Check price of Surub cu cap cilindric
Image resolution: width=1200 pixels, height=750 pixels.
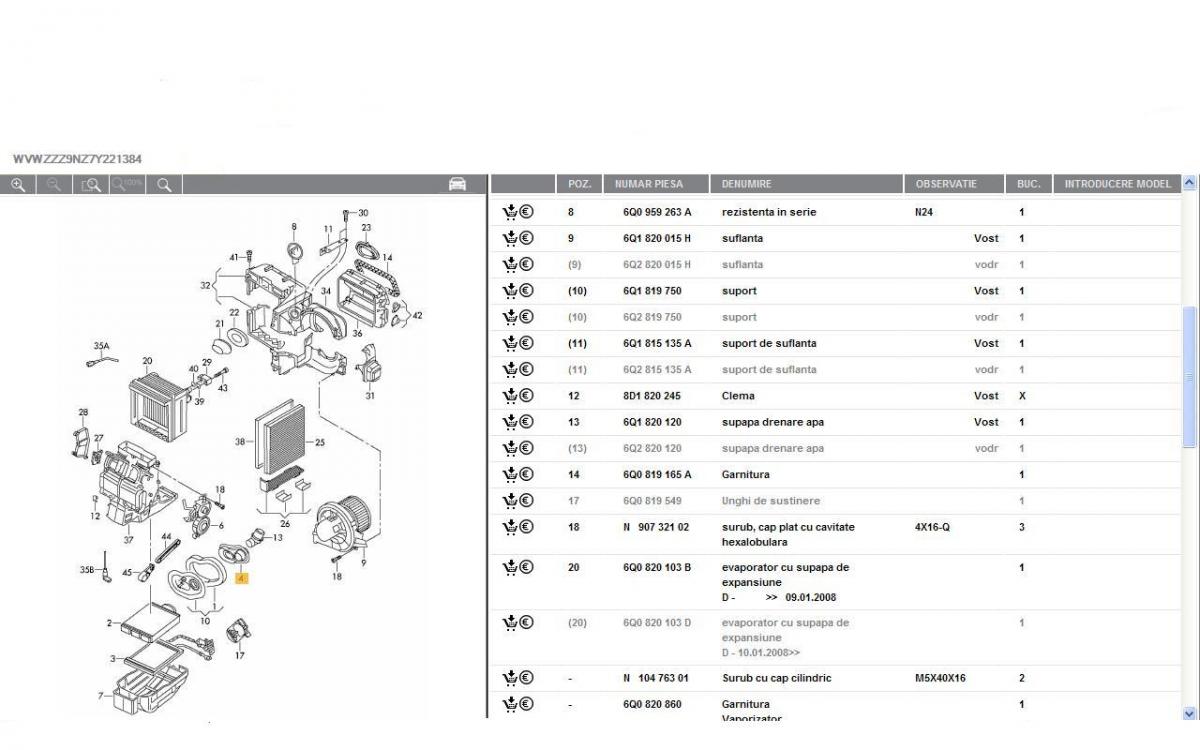point(526,678)
